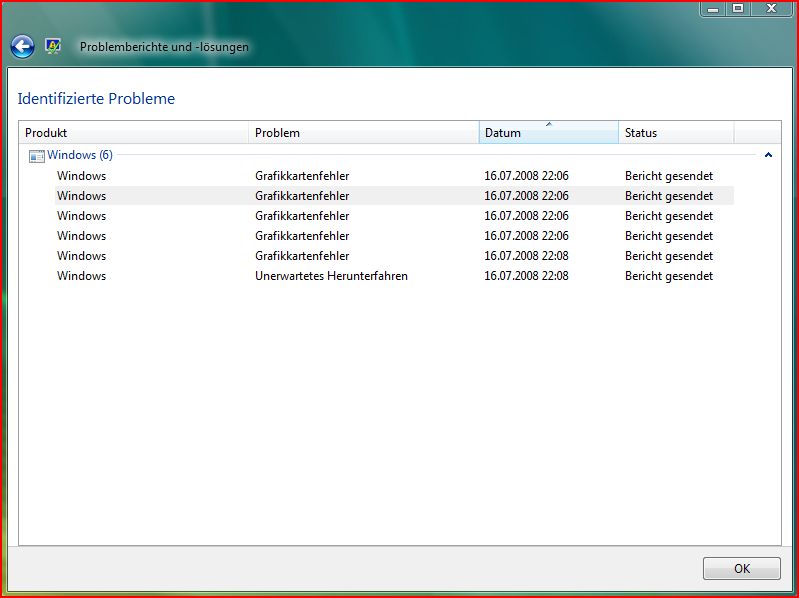799x598 pixels.
Task: Sort by the Datum column header
Action: click(x=549, y=133)
